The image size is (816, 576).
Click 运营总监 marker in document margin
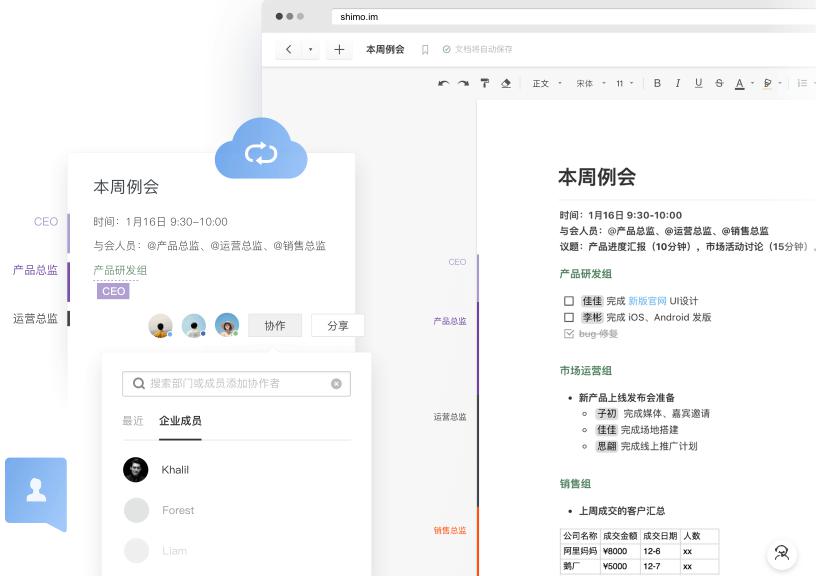450,417
